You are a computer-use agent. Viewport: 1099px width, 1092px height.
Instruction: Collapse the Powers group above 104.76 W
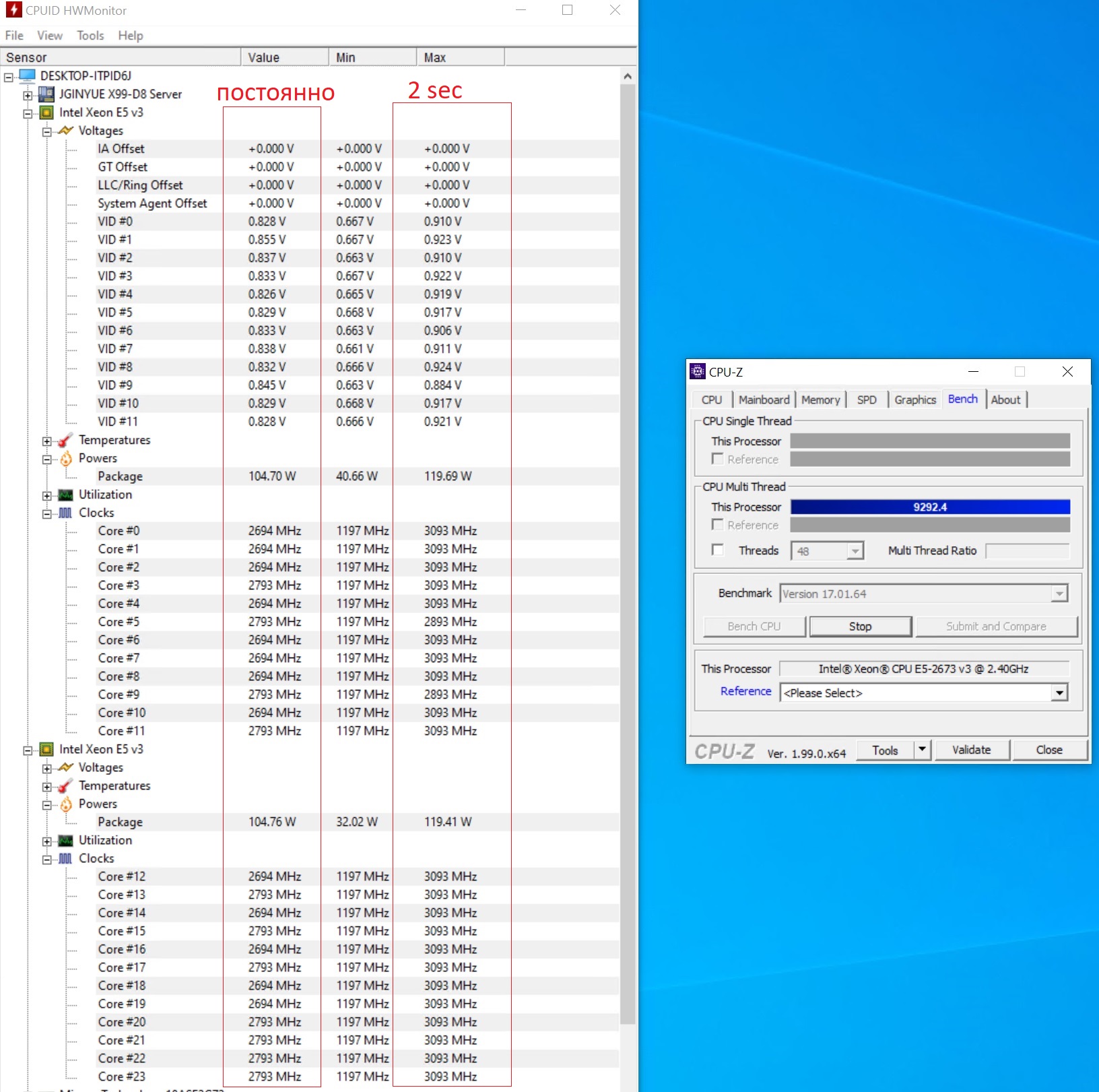click(x=46, y=805)
